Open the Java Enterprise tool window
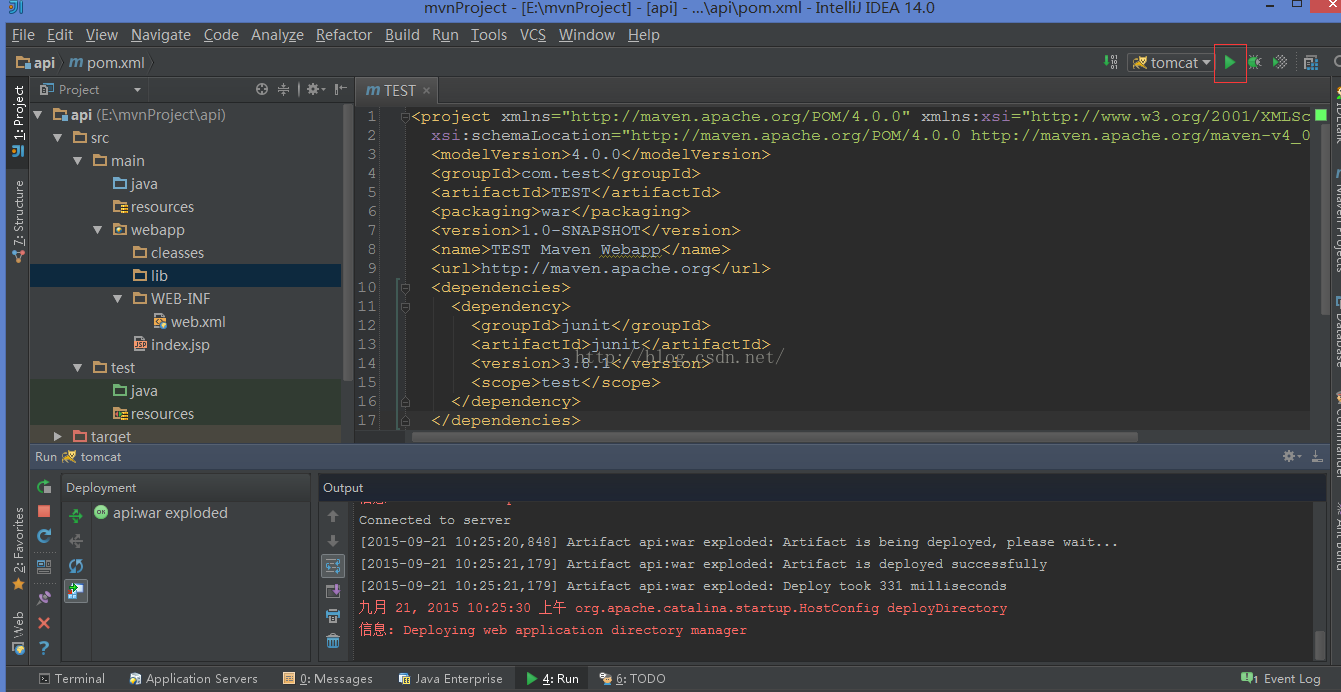 pyautogui.click(x=451, y=678)
